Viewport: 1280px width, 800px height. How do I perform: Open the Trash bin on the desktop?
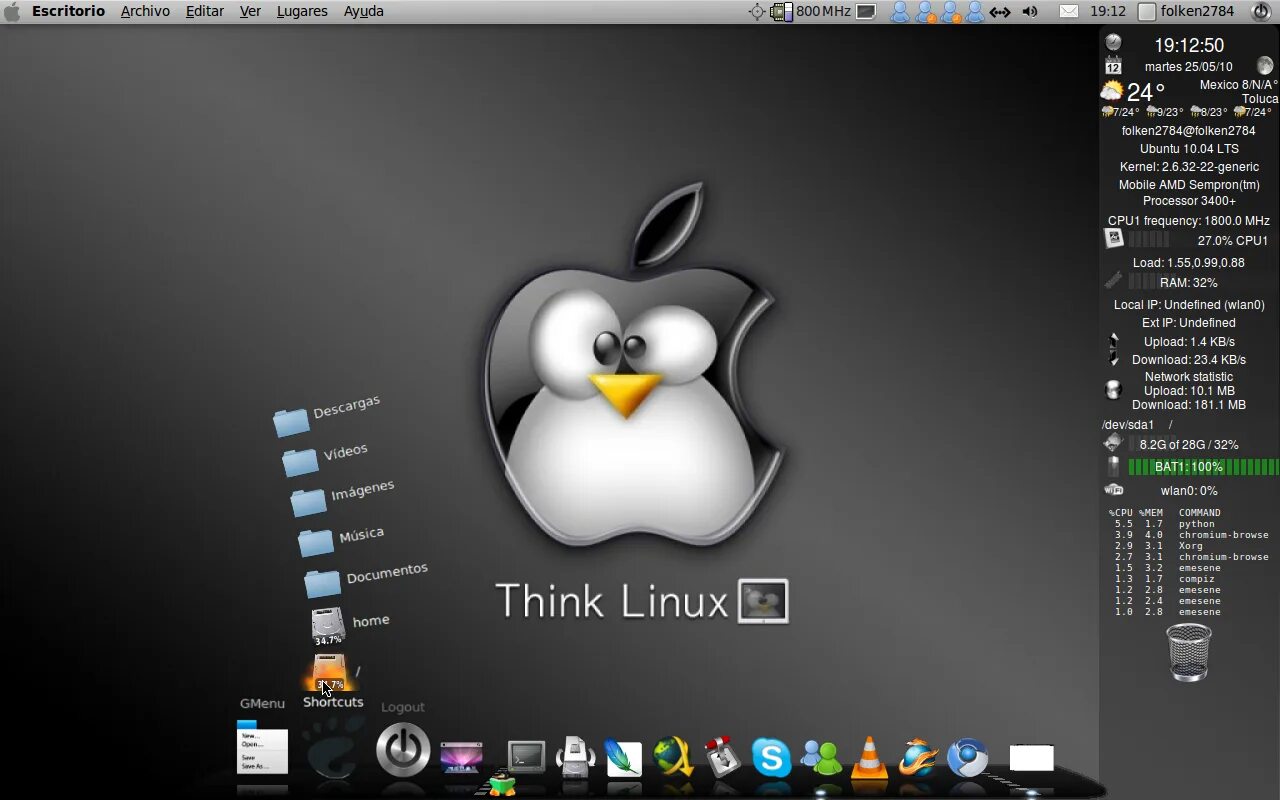1189,652
